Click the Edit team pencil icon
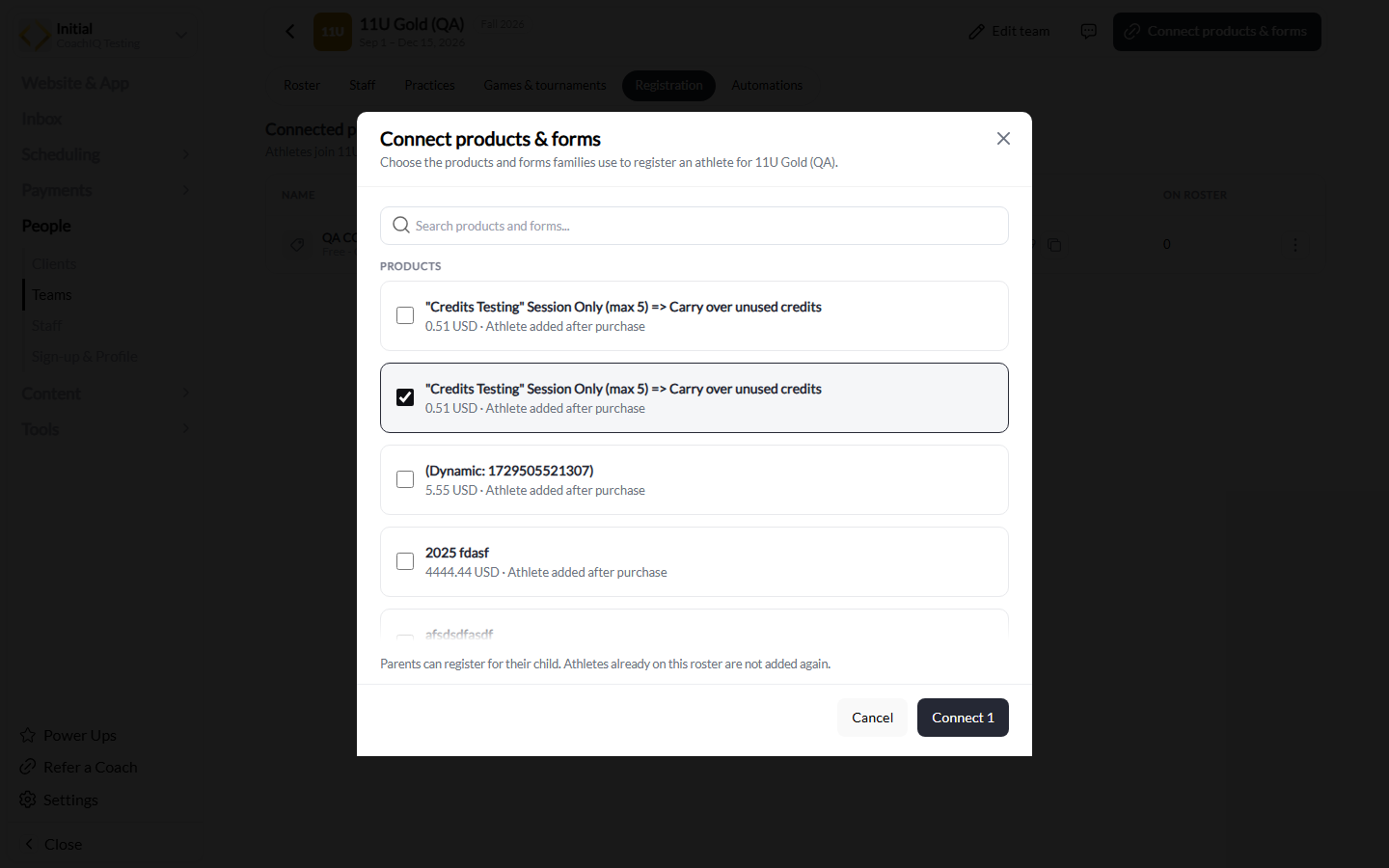Image resolution: width=1389 pixels, height=868 pixels. tap(977, 32)
